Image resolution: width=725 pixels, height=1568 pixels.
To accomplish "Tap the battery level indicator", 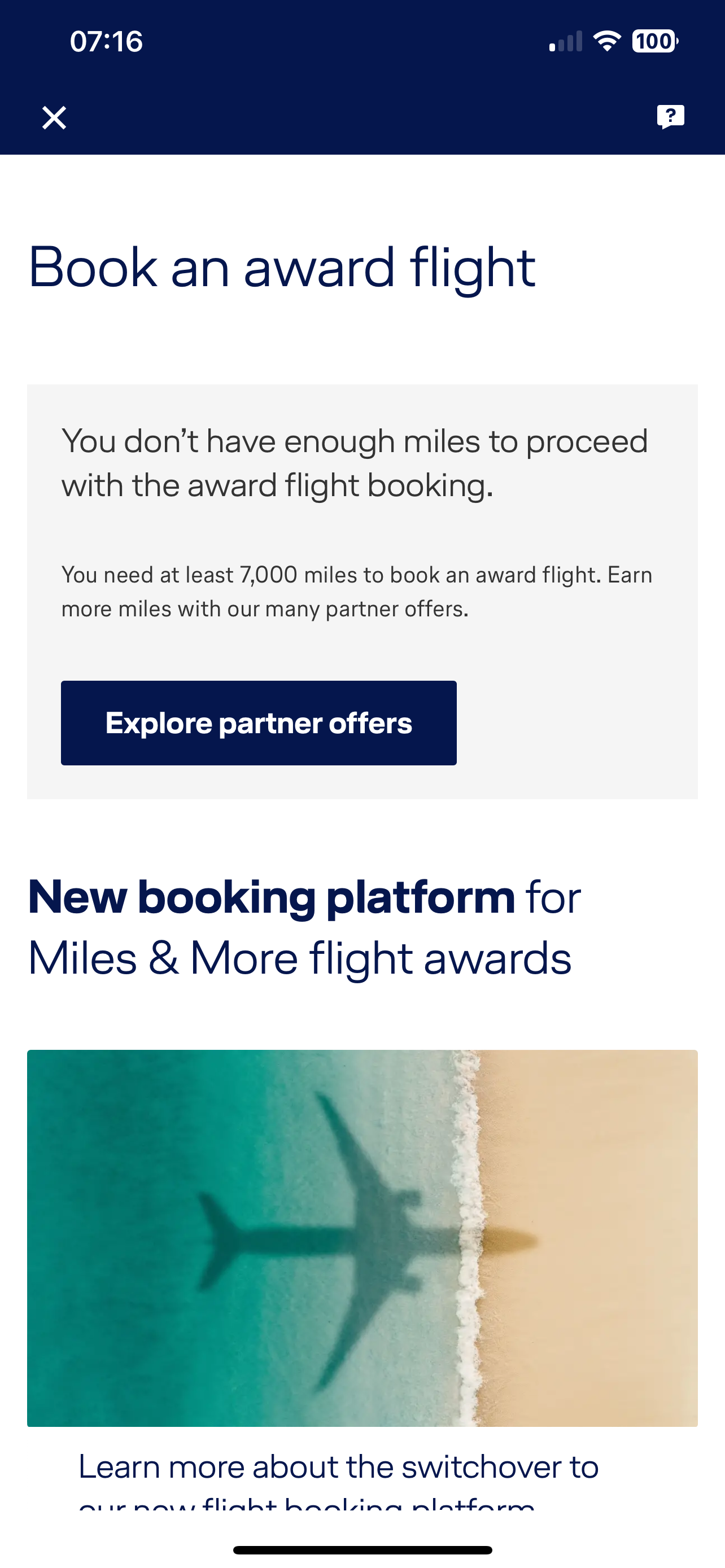I will (654, 41).
